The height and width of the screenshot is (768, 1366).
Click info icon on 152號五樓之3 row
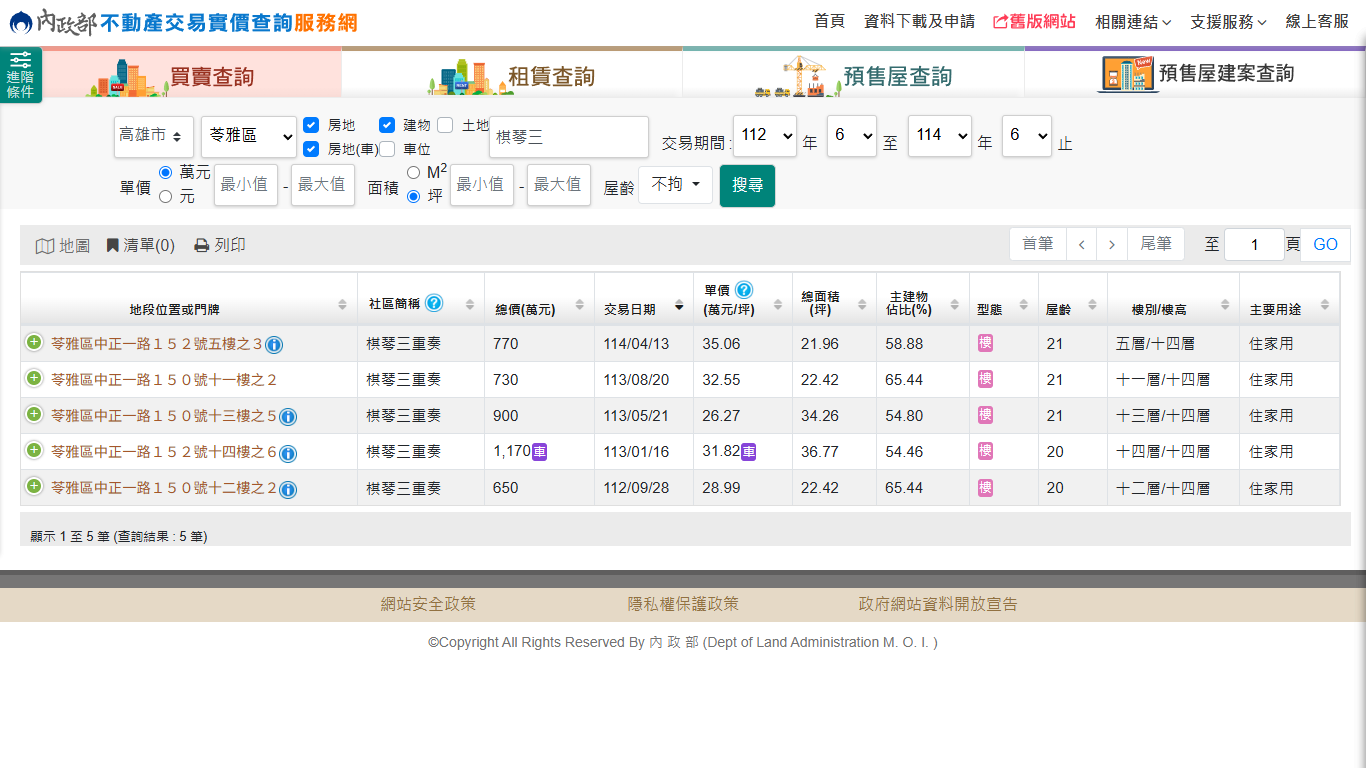coord(274,345)
